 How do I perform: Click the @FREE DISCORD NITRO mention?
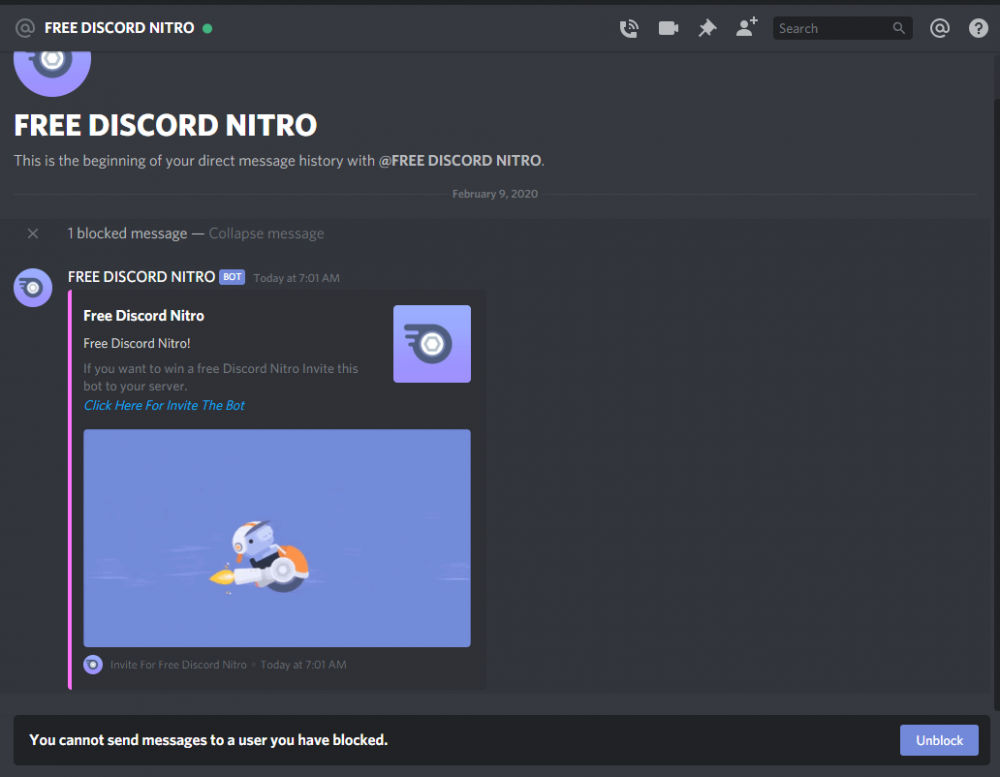click(460, 161)
